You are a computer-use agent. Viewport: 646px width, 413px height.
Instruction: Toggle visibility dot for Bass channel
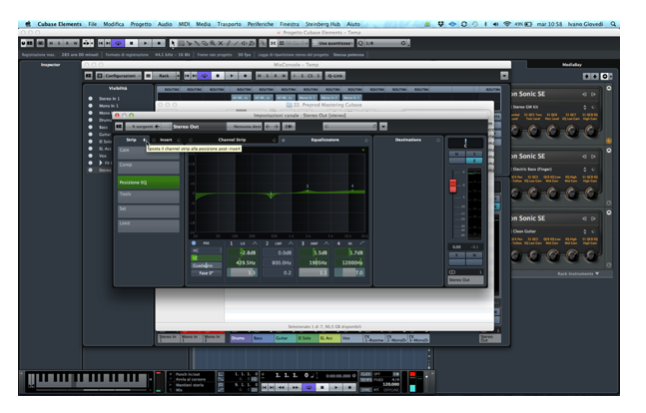[x=91, y=127]
